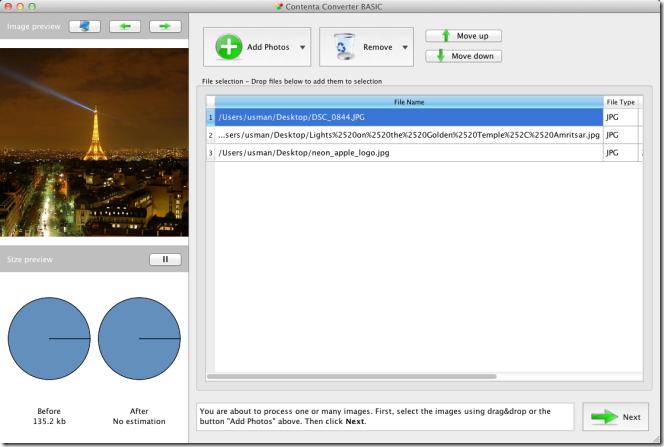664x447 pixels.
Task: Click the JPG type cell of neon_apple_logo
Action: [620, 153]
